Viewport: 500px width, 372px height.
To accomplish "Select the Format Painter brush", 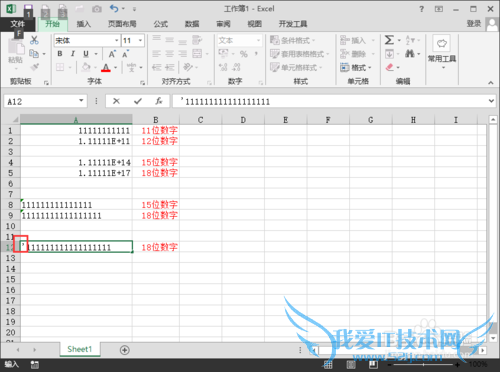I will point(34,67).
